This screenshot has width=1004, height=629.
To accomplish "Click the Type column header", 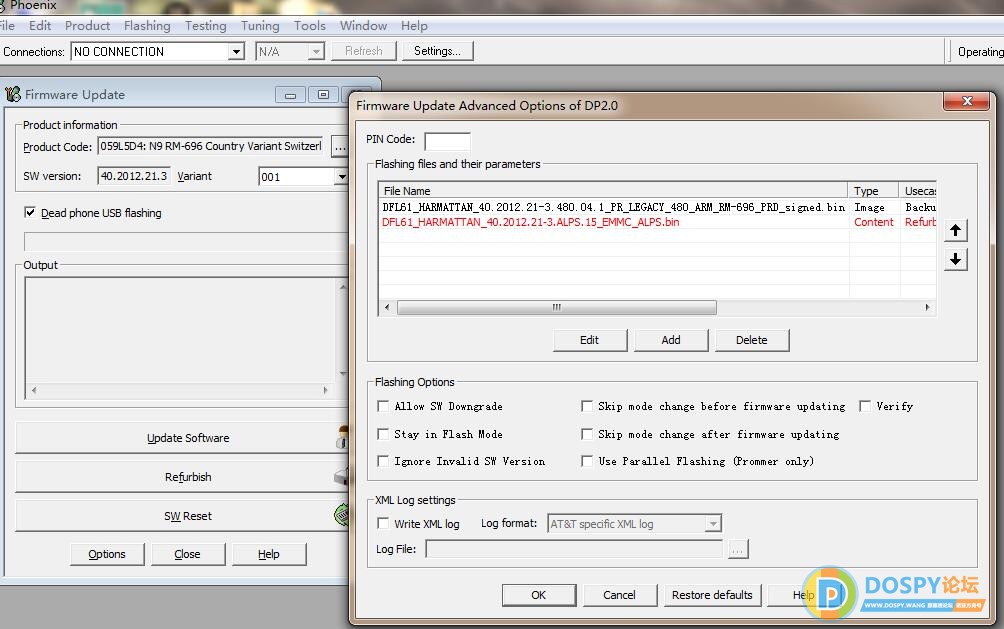I will 873,190.
